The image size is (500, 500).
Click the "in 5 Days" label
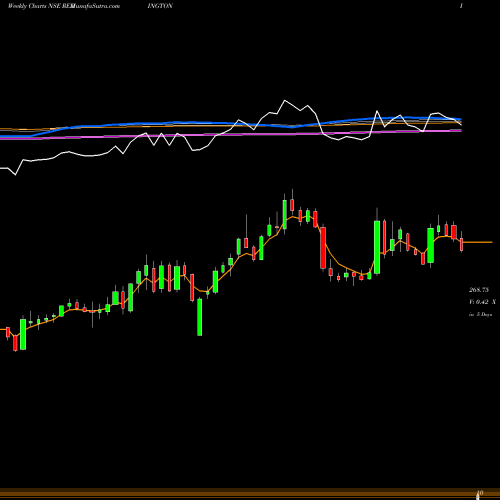click(x=480, y=314)
